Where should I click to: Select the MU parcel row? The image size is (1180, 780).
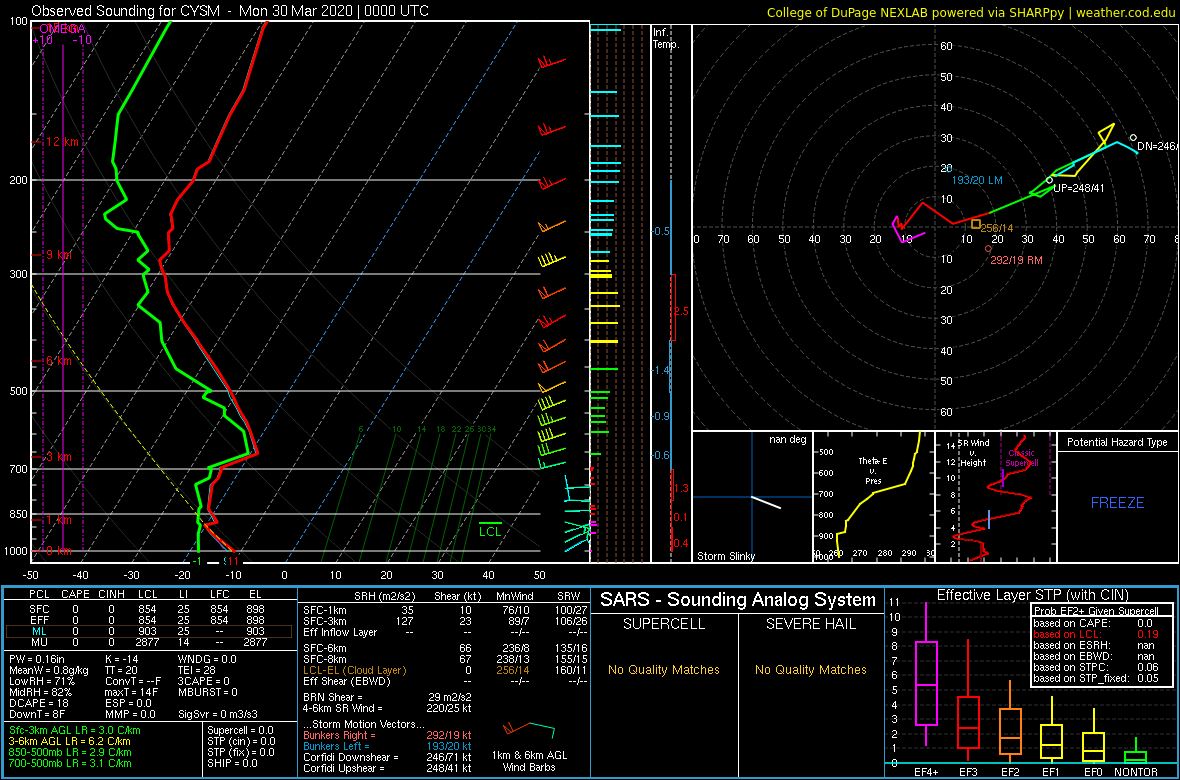pyautogui.click(x=150, y=641)
